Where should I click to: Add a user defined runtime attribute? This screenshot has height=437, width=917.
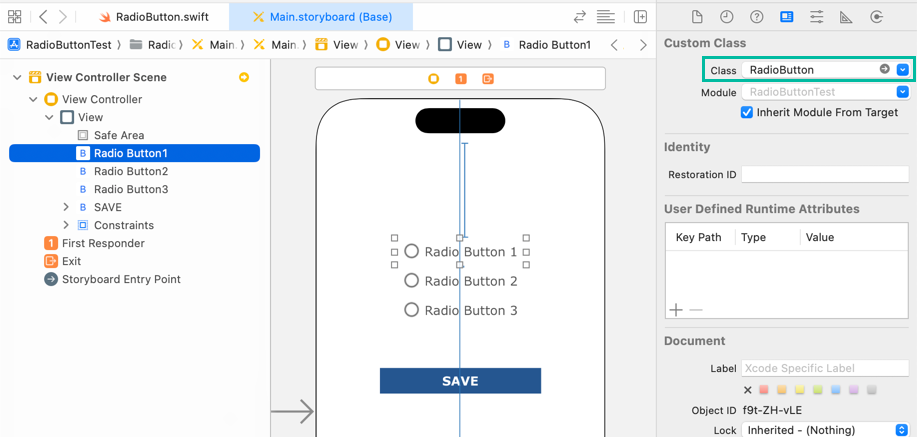coord(676,310)
